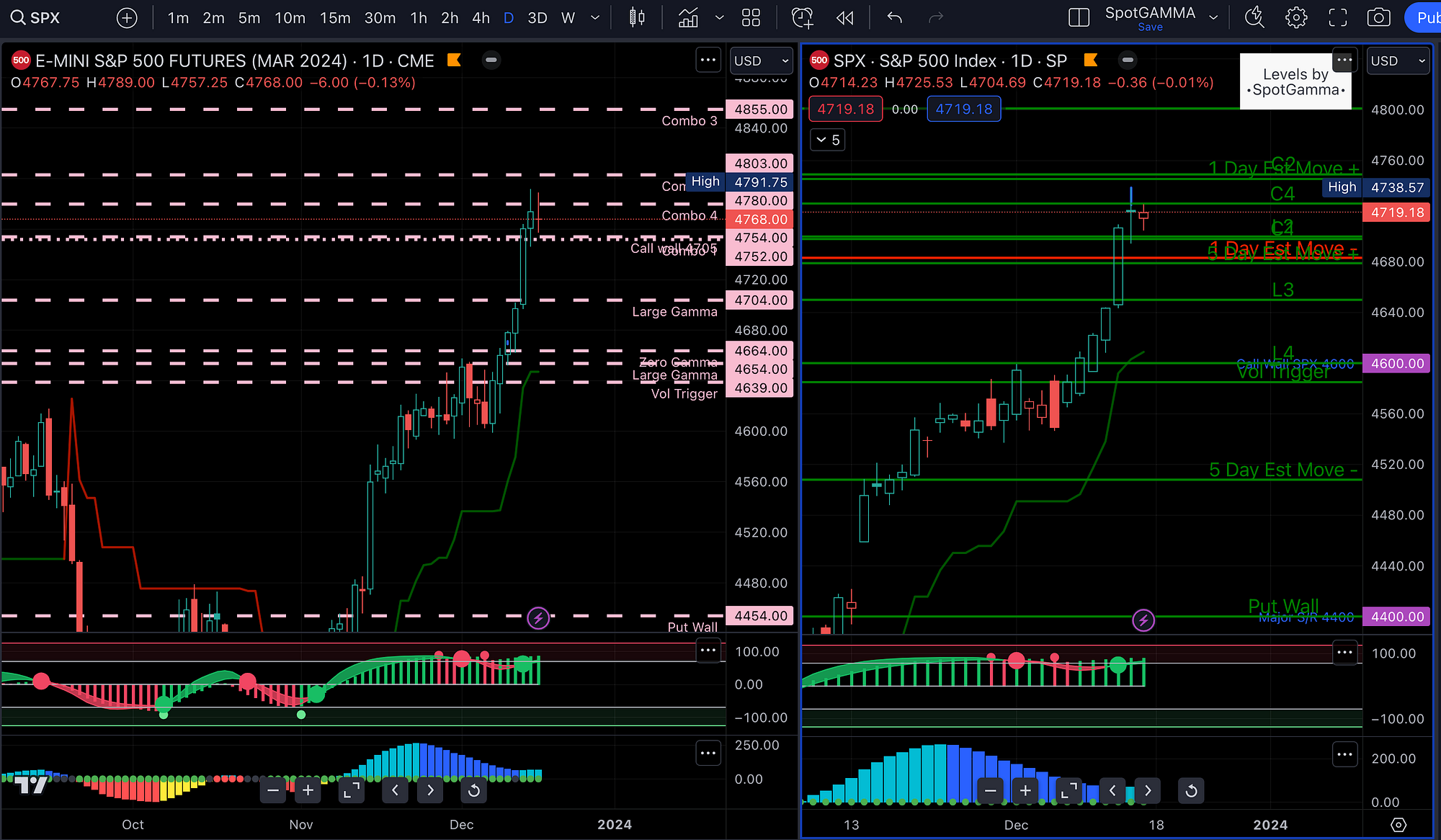Open price scale settings at bottom right
This screenshot has width=1441, height=840.
tap(1398, 825)
